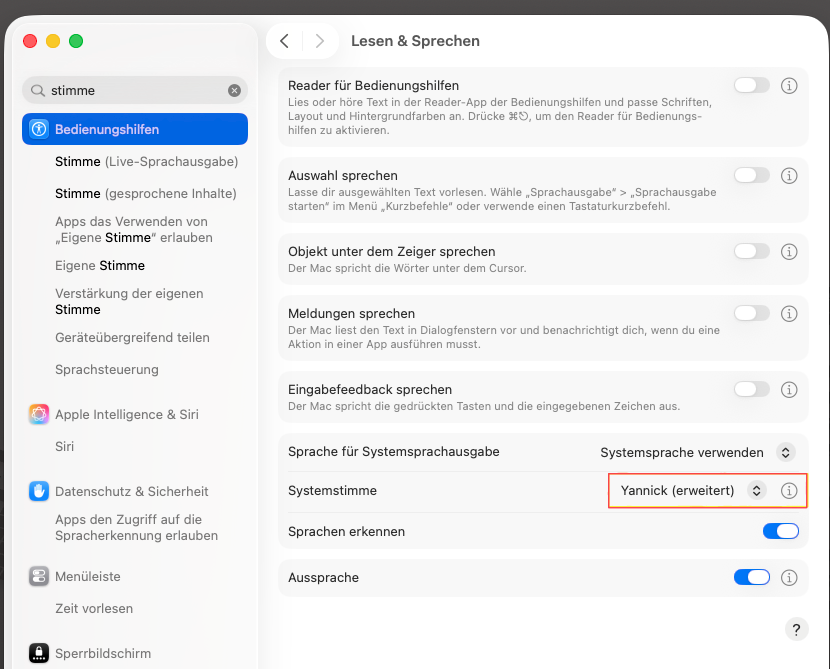This screenshot has height=669, width=830.
Task: Turn off the Sprachen erkennen switch
Action: pyautogui.click(x=780, y=531)
